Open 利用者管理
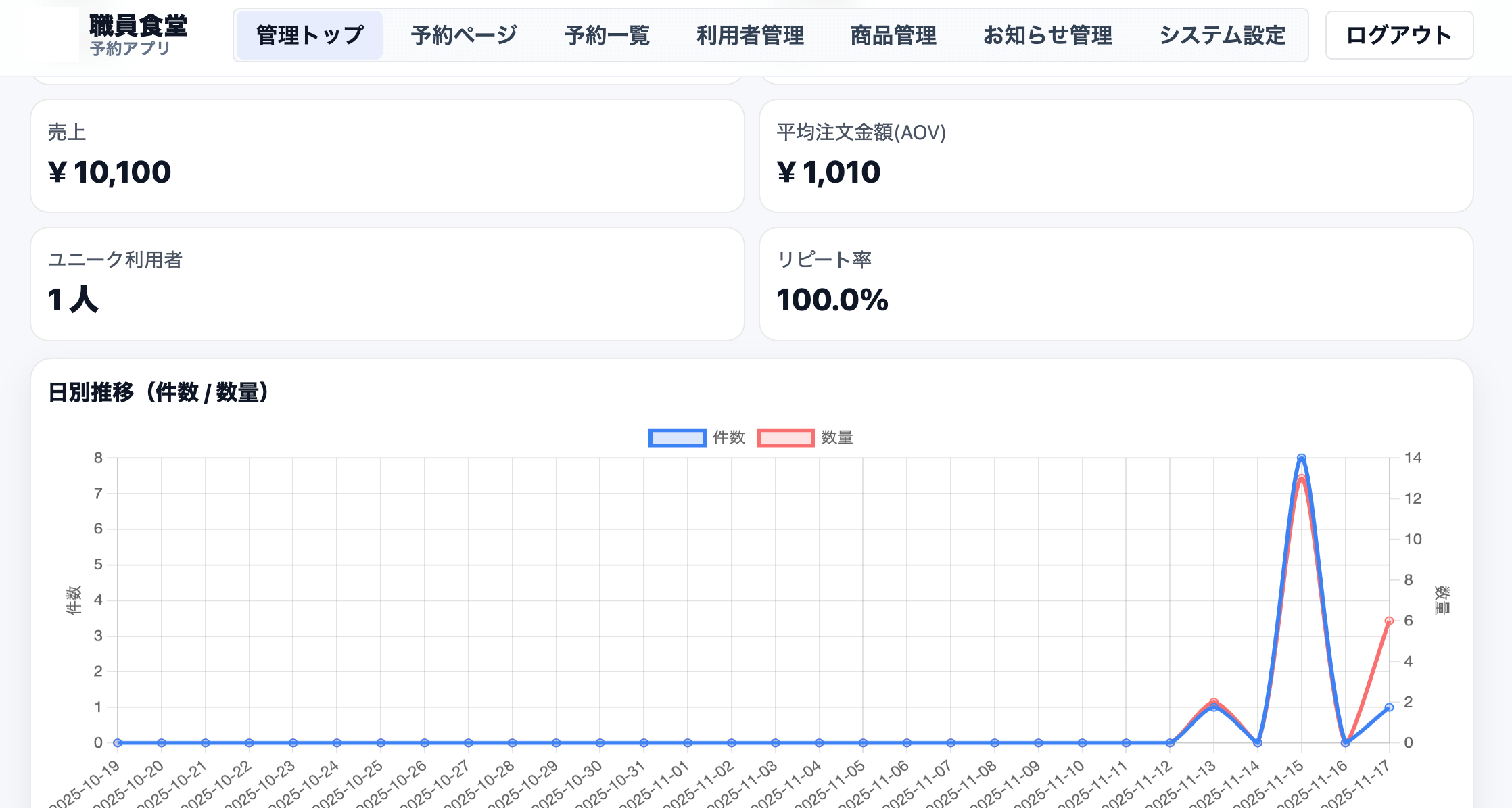Screen dimensions: 1512x808 751,35
